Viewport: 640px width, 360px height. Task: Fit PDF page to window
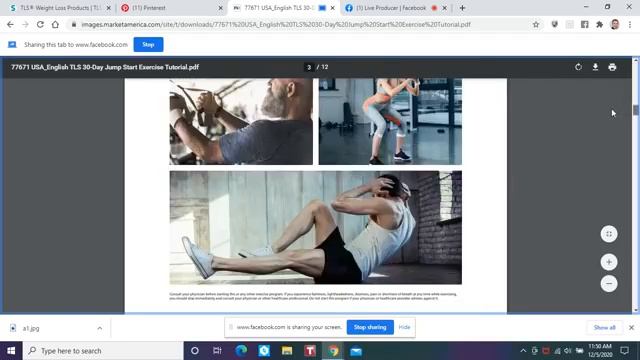609,234
